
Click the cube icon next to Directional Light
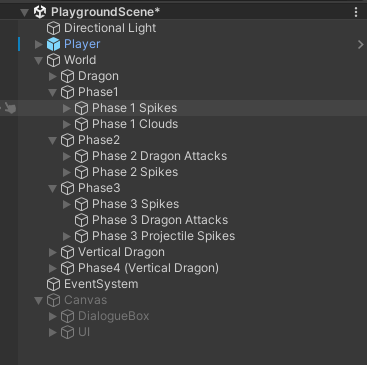(x=53, y=28)
